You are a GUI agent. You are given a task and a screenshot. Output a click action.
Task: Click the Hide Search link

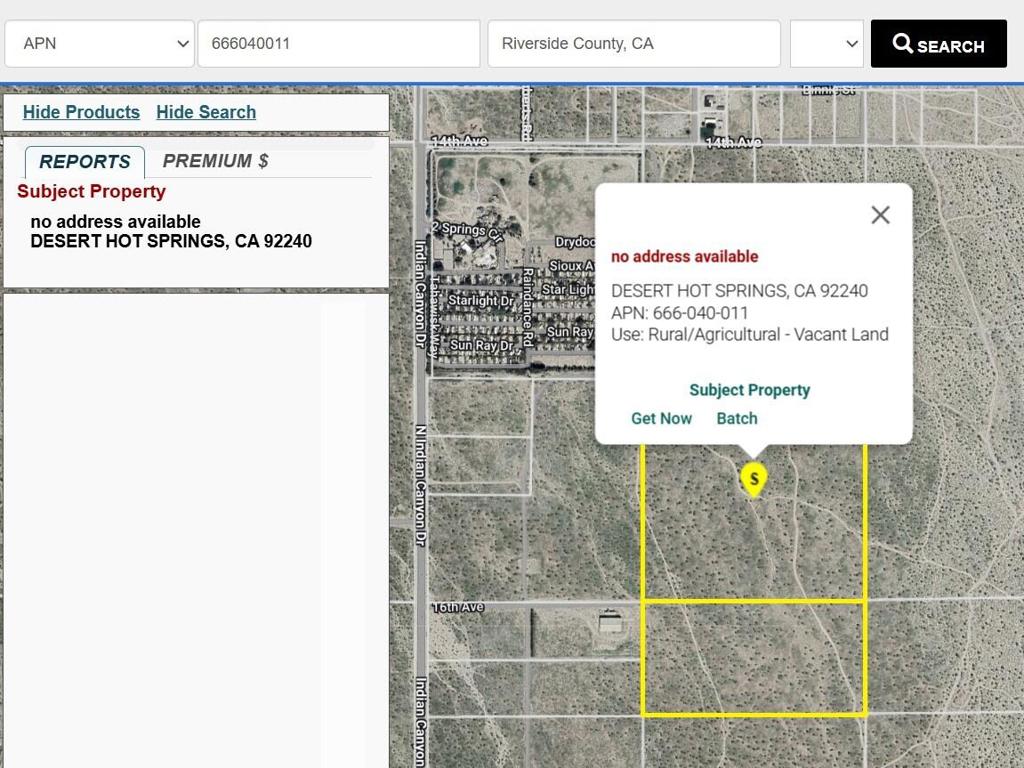point(206,112)
